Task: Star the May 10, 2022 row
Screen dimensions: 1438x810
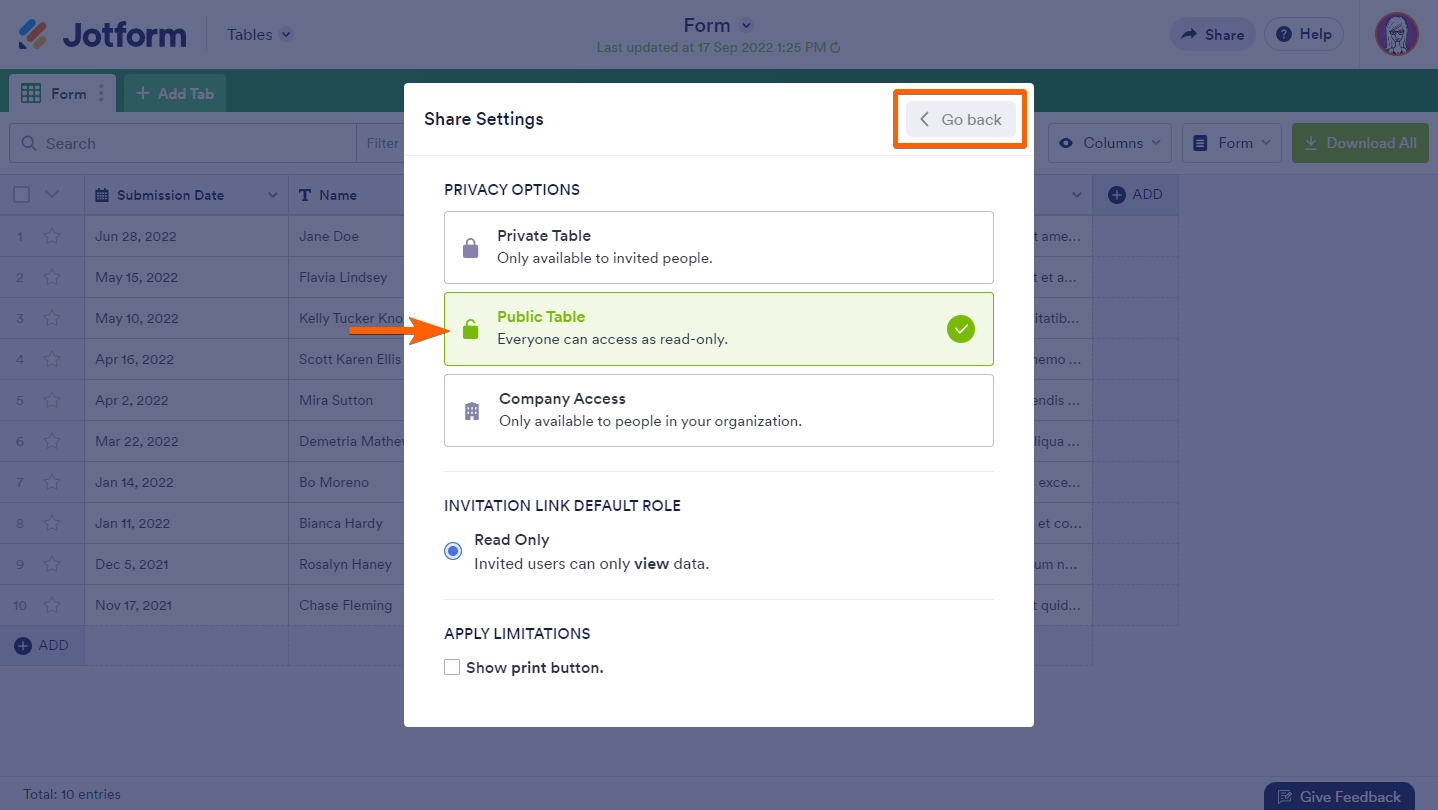Action: pos(52,319)
